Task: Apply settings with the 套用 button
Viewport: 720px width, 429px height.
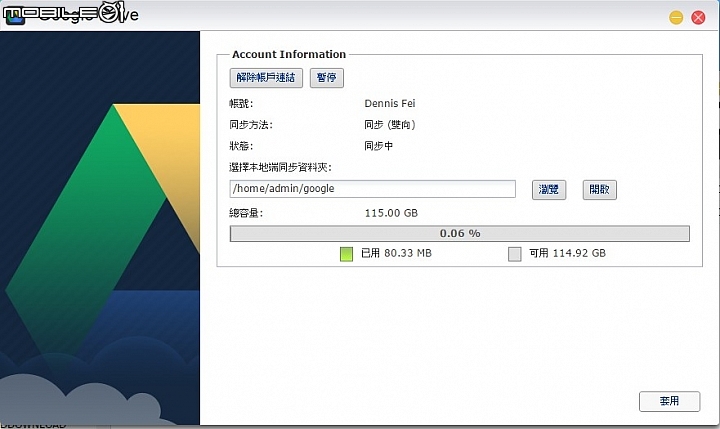Action: point(669,401)
